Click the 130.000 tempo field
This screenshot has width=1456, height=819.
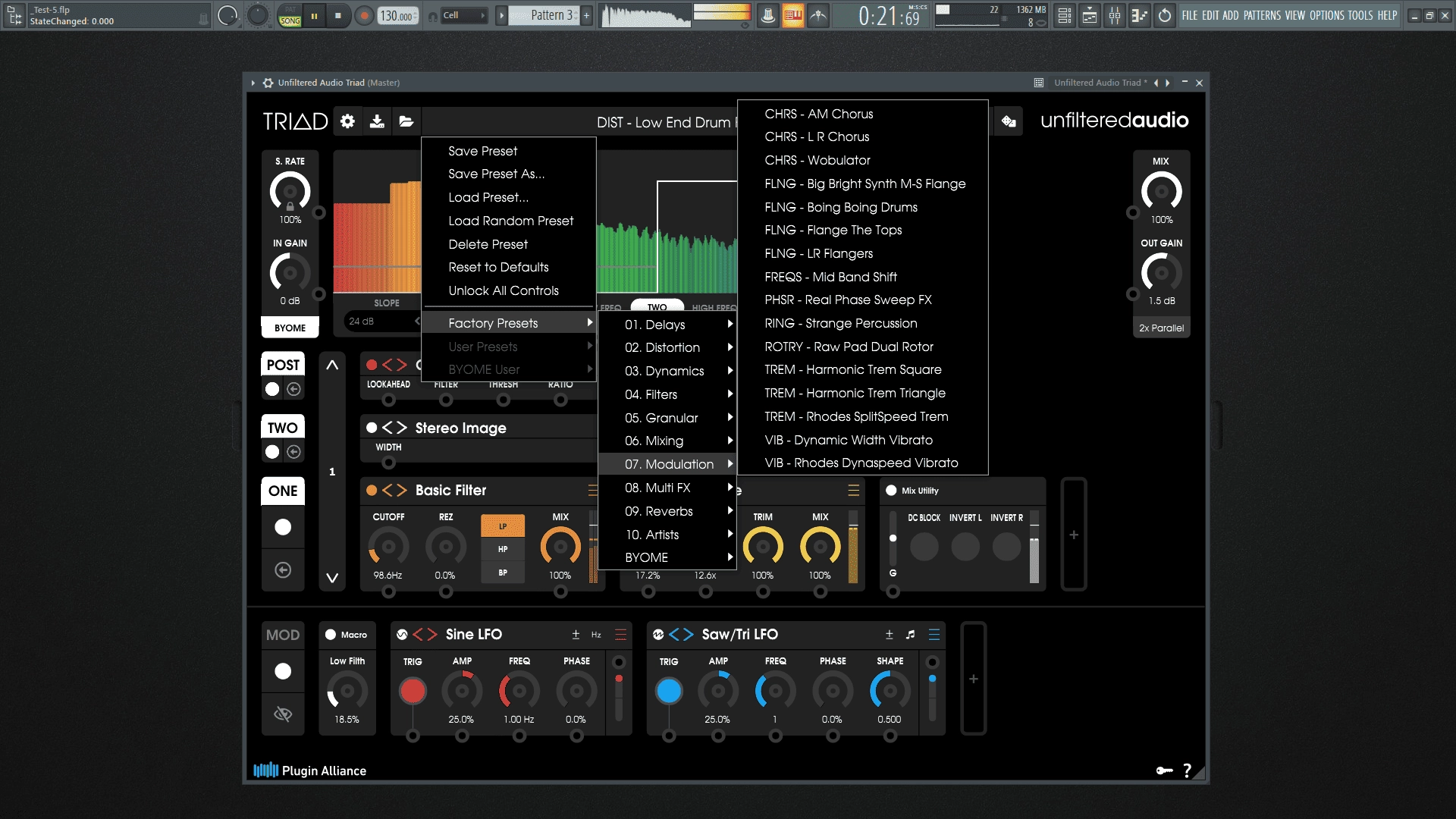tap(398, 16)
